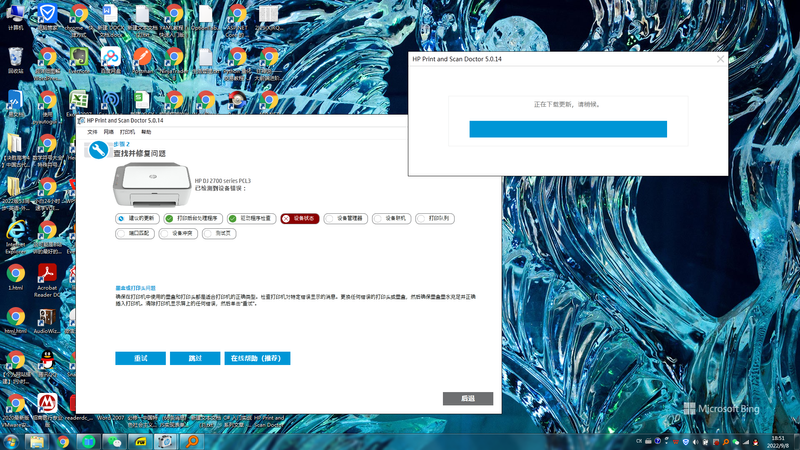Select the 打印队列 status pill
This screenshot has width=800, height=450.
click(435, 218)
